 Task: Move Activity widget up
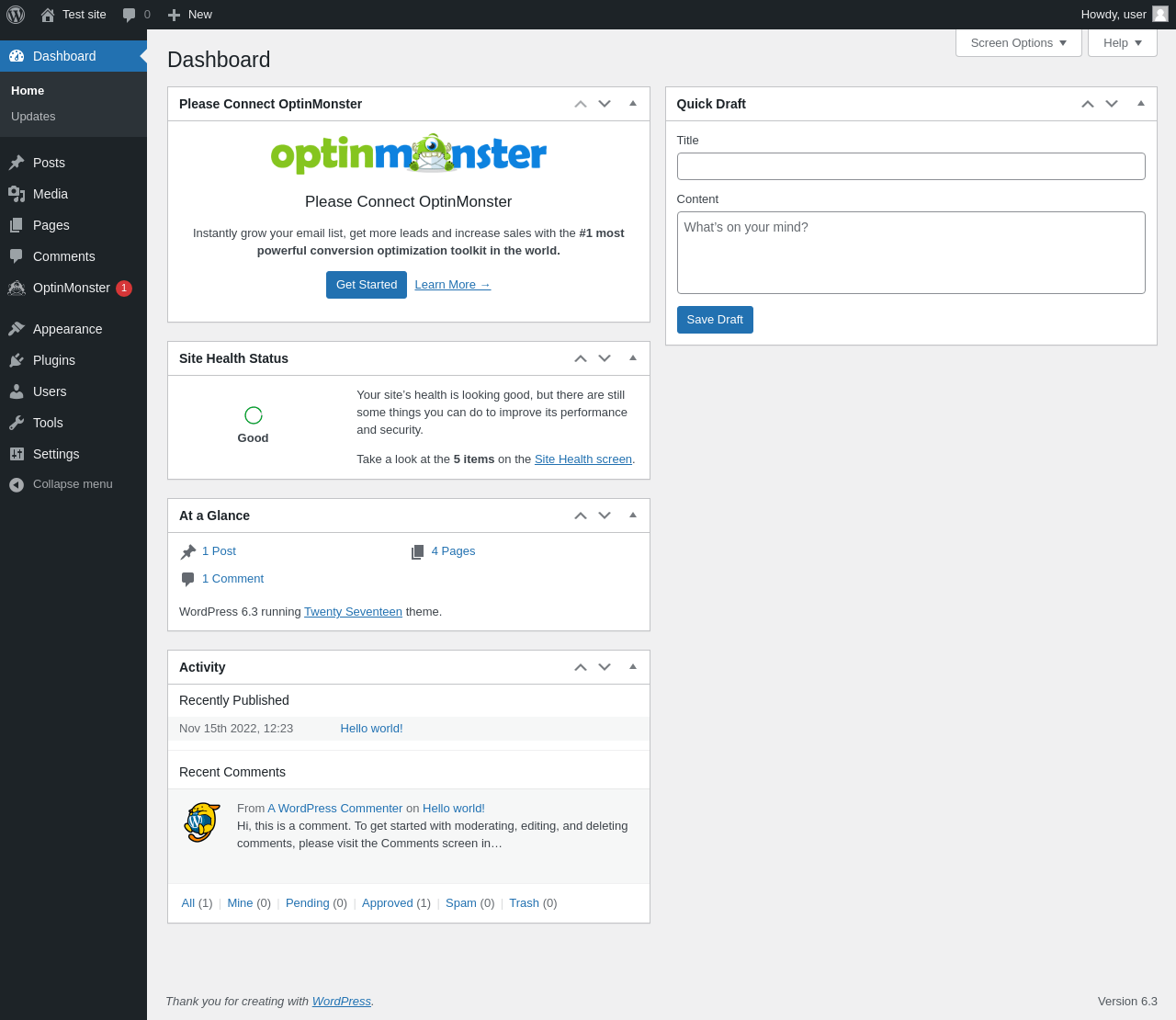coord(581,667)
